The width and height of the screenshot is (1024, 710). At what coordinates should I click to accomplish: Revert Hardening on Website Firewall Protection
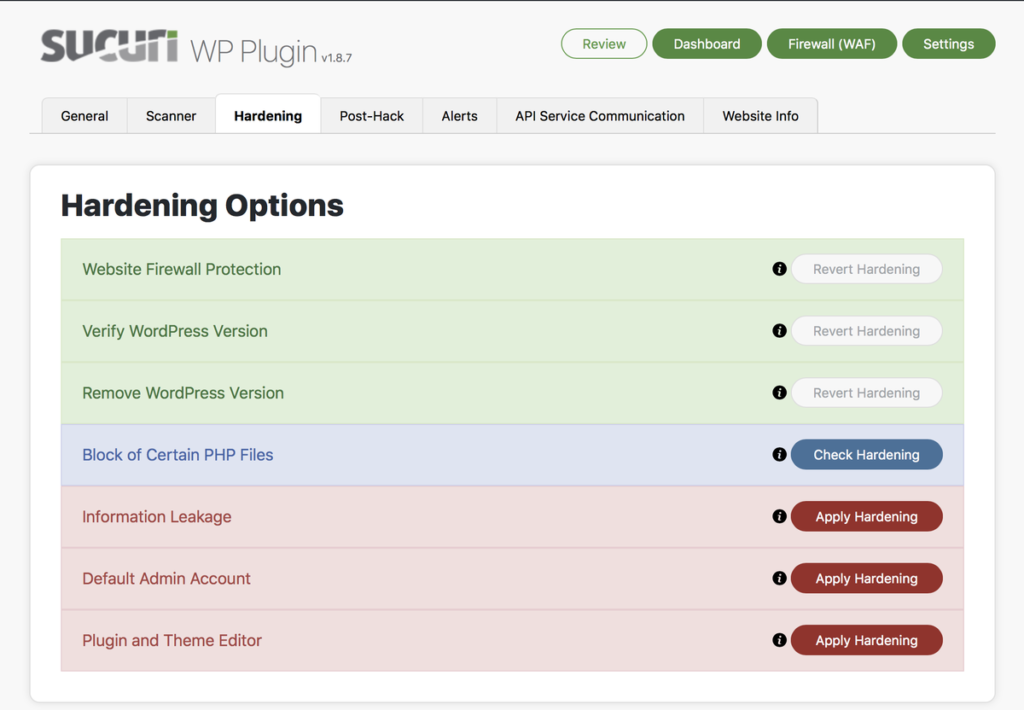[x=866, y=269]
